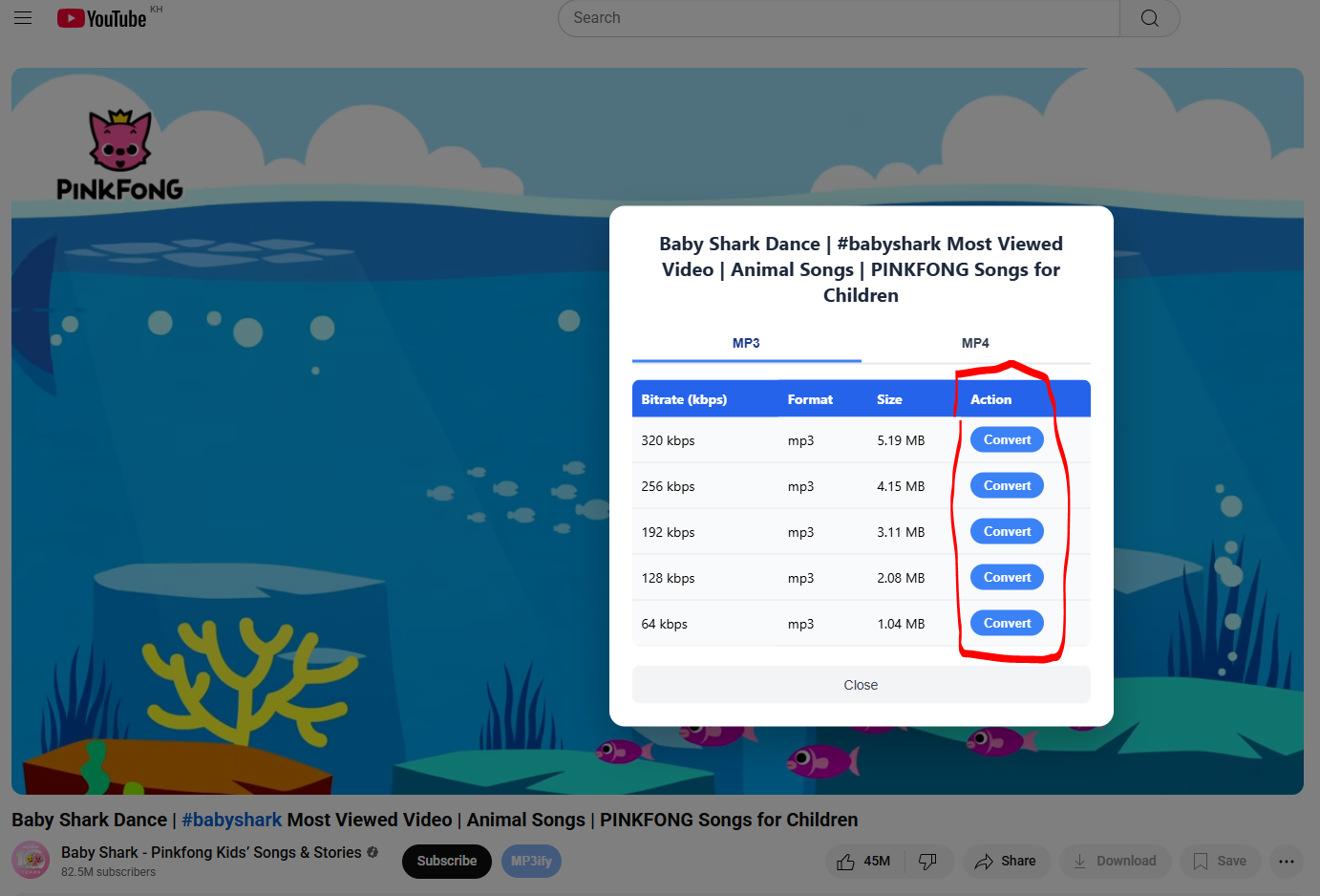Convert the 256 kbps mp3
This screenshot has width=1320, height=896.
(x=1007, y=485)
